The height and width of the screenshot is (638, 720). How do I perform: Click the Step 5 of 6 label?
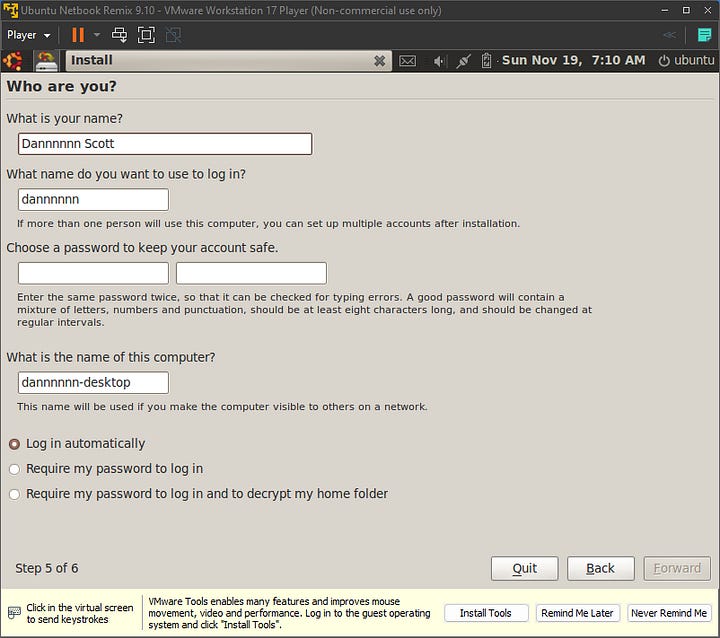pos(47,569)
